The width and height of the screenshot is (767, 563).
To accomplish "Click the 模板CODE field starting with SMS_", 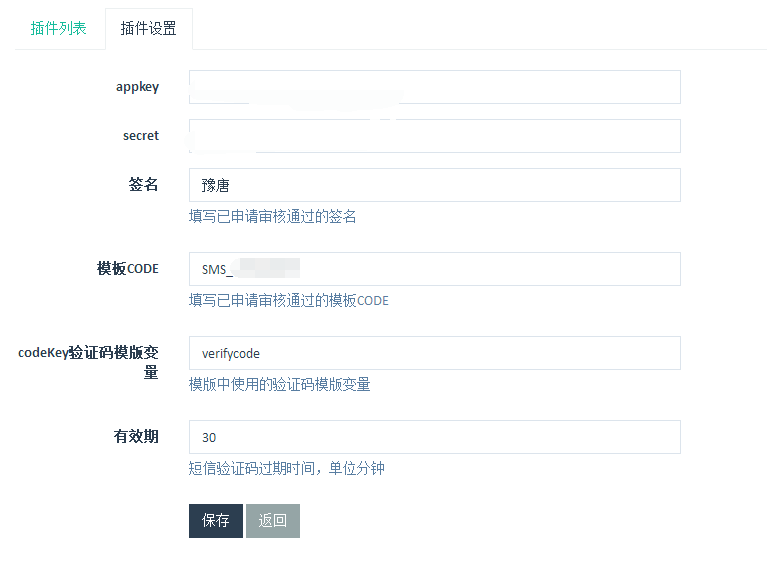I will 434,269.
